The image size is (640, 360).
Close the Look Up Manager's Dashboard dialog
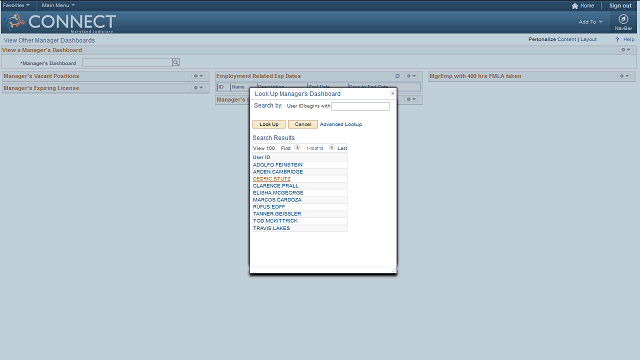(x=392, y=93)
